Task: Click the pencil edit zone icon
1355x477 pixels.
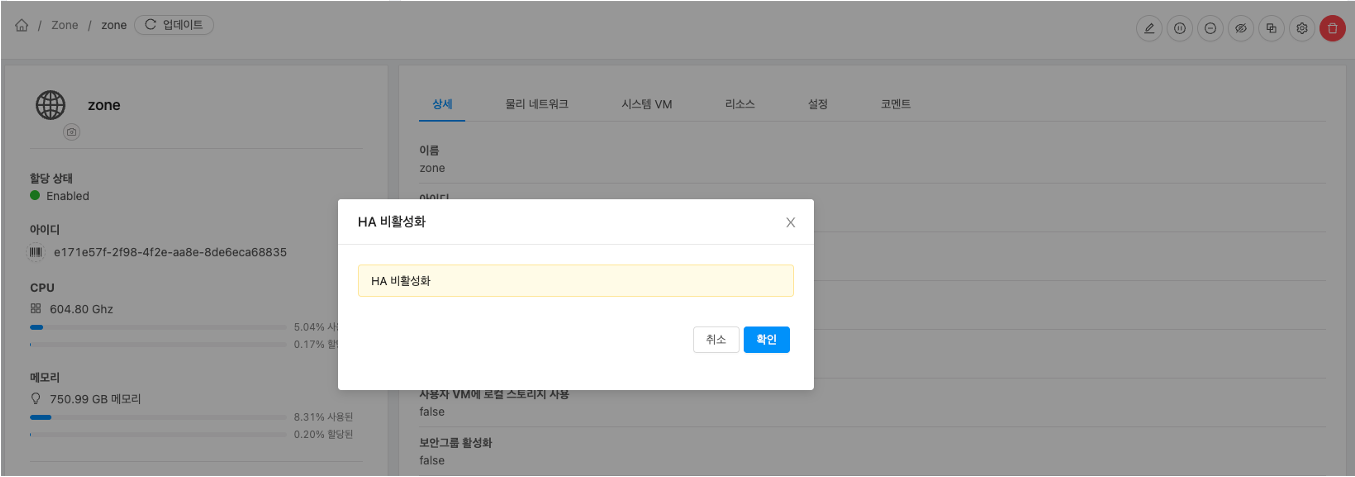Action: pyautogui.click(x=1149, y=28)
